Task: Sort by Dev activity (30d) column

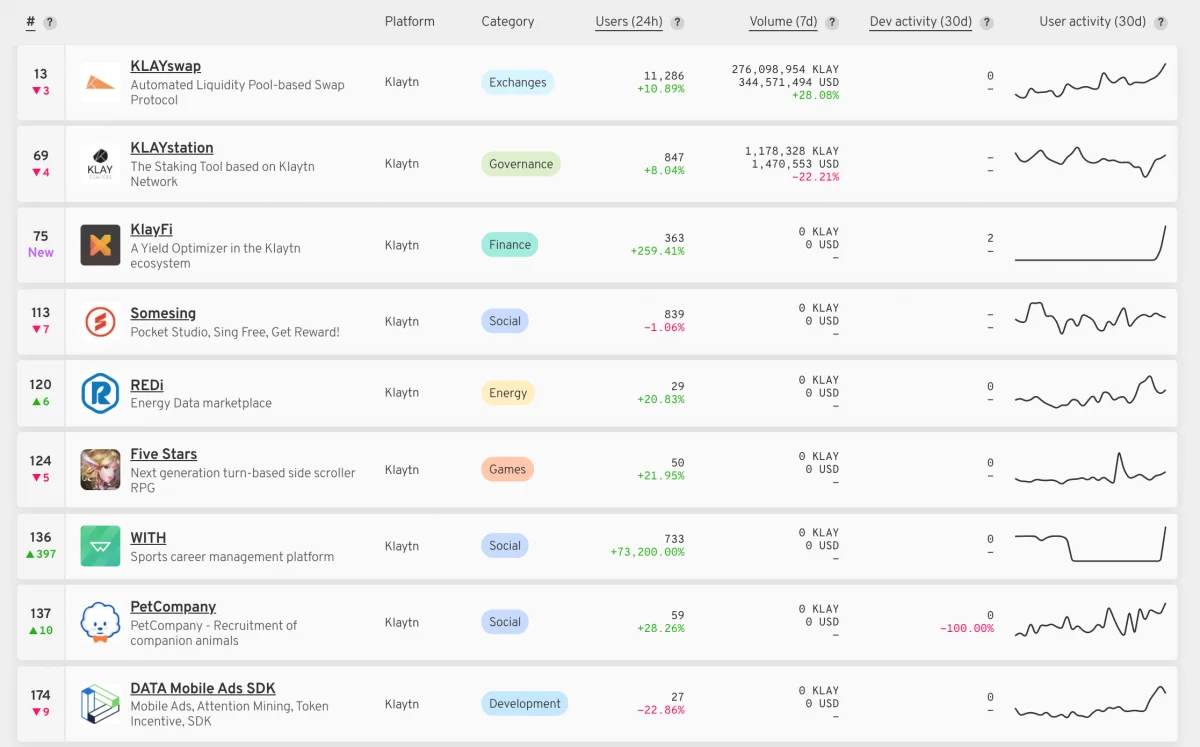Action: tap(921, 21)
